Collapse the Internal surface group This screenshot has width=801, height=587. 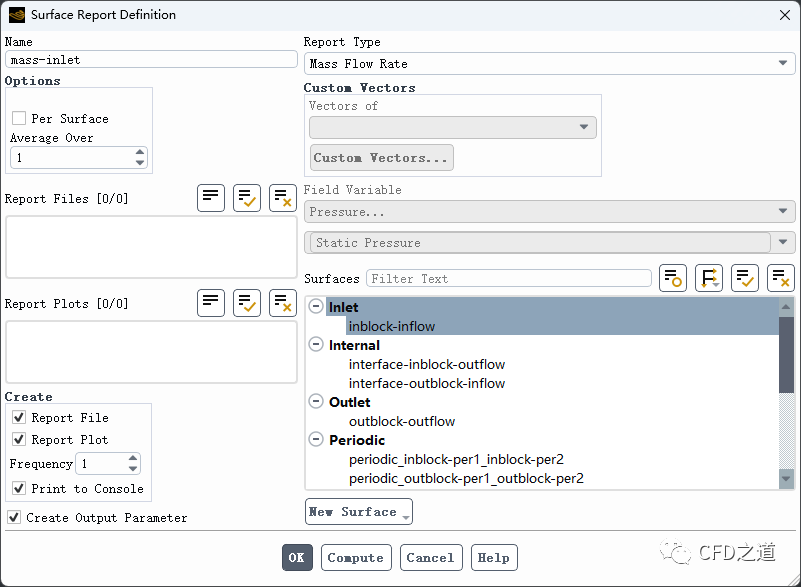(x=316, y=345)
